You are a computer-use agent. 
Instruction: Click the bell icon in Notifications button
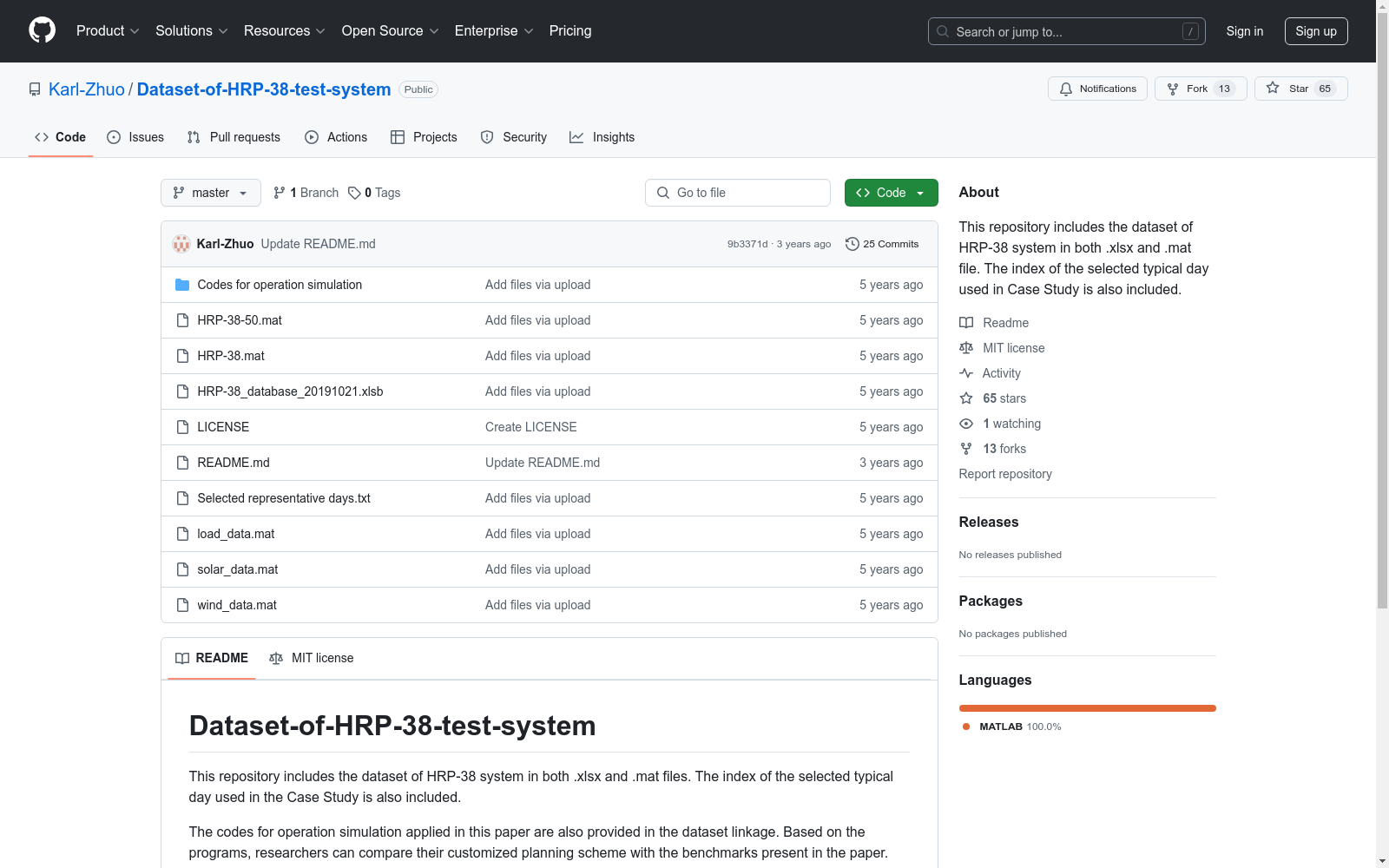coord(1066,89)
